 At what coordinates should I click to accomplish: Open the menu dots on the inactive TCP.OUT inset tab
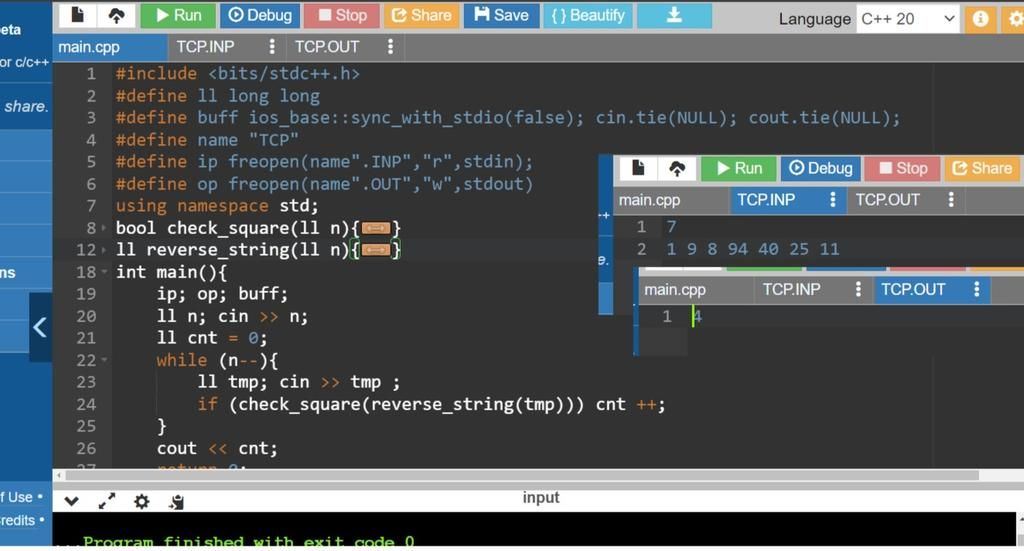tap(951, 199)
